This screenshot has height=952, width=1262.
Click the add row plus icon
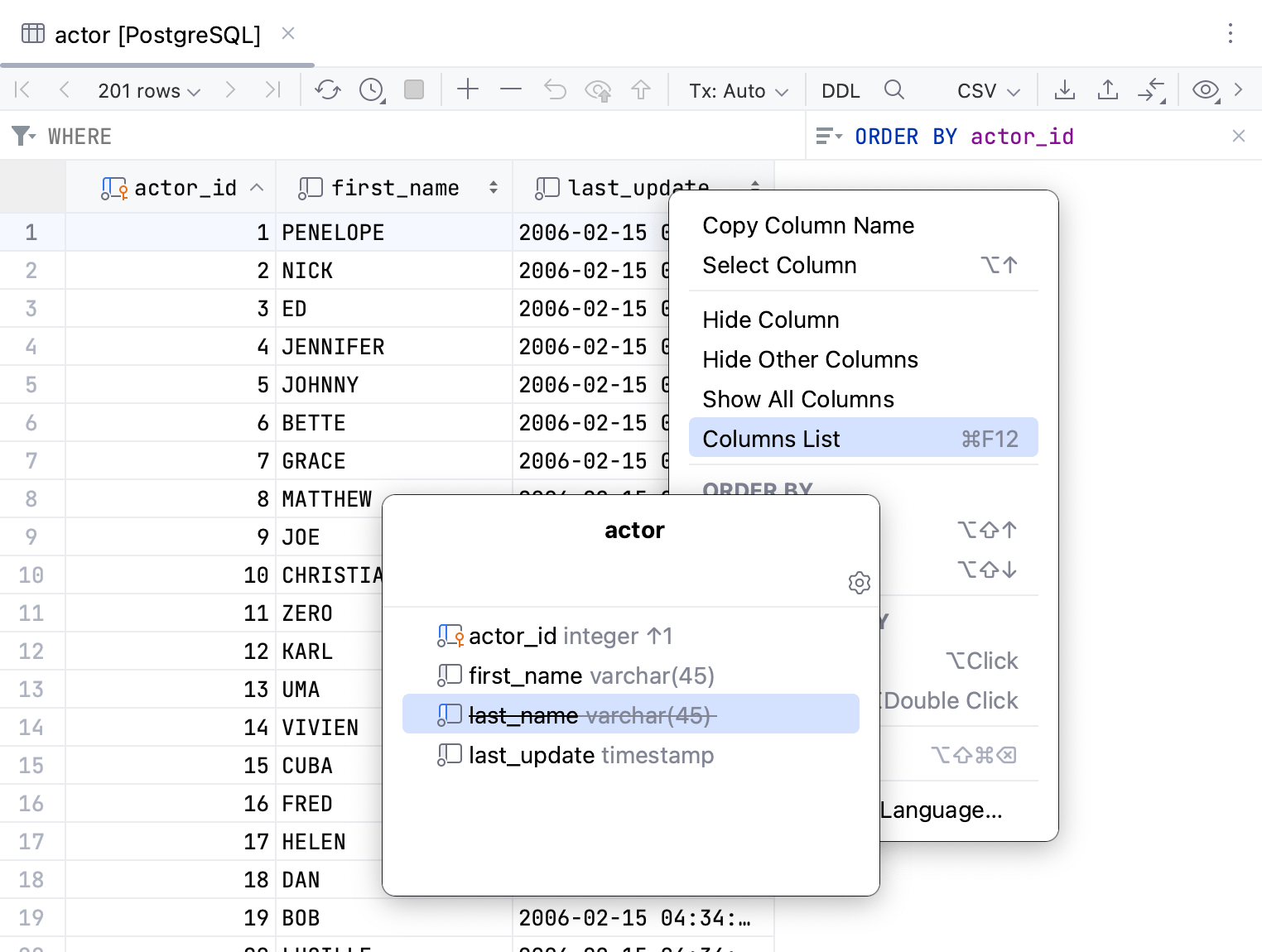[468, 89]
